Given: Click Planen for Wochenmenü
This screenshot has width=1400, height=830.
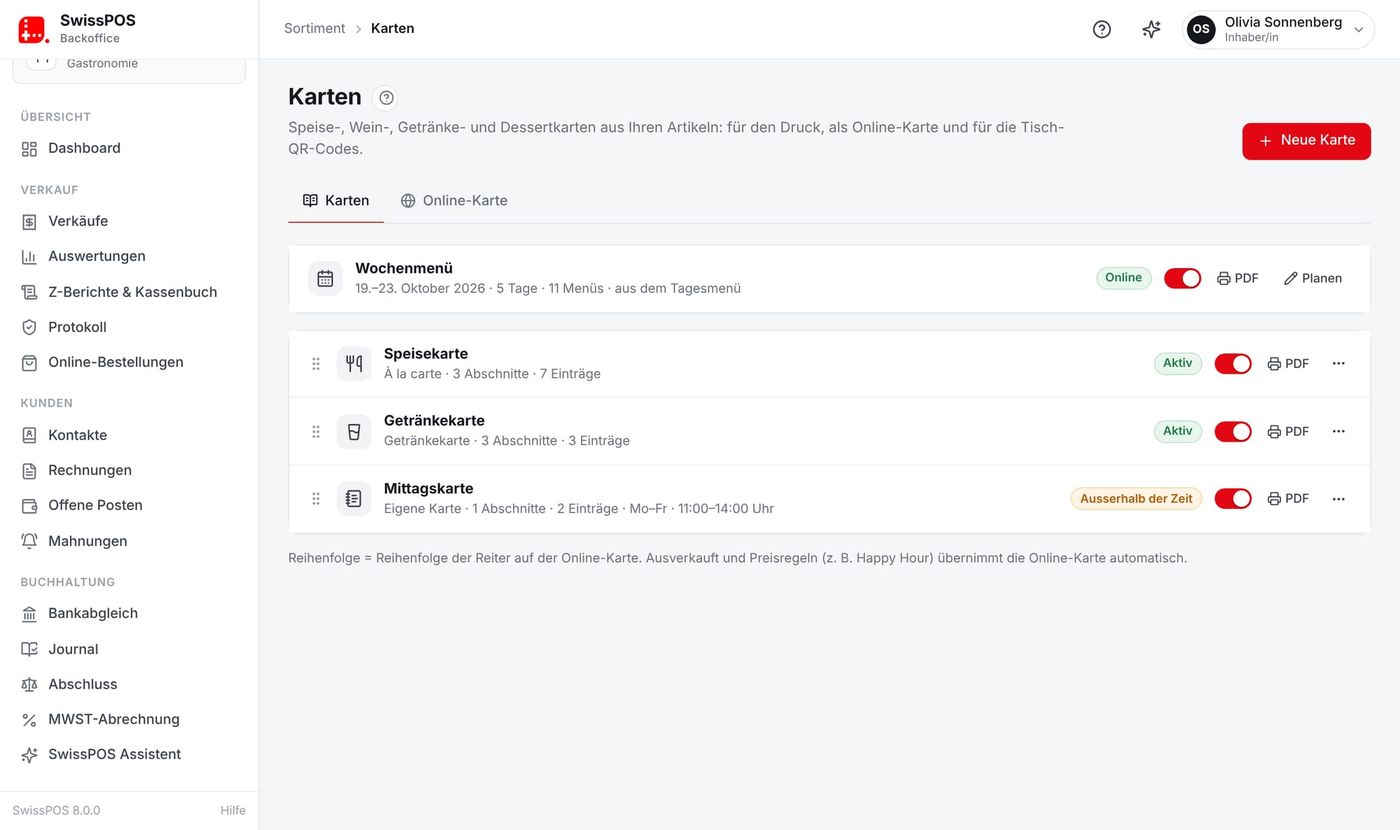Looking at the screenshot, I should (x=1313, y=278).
